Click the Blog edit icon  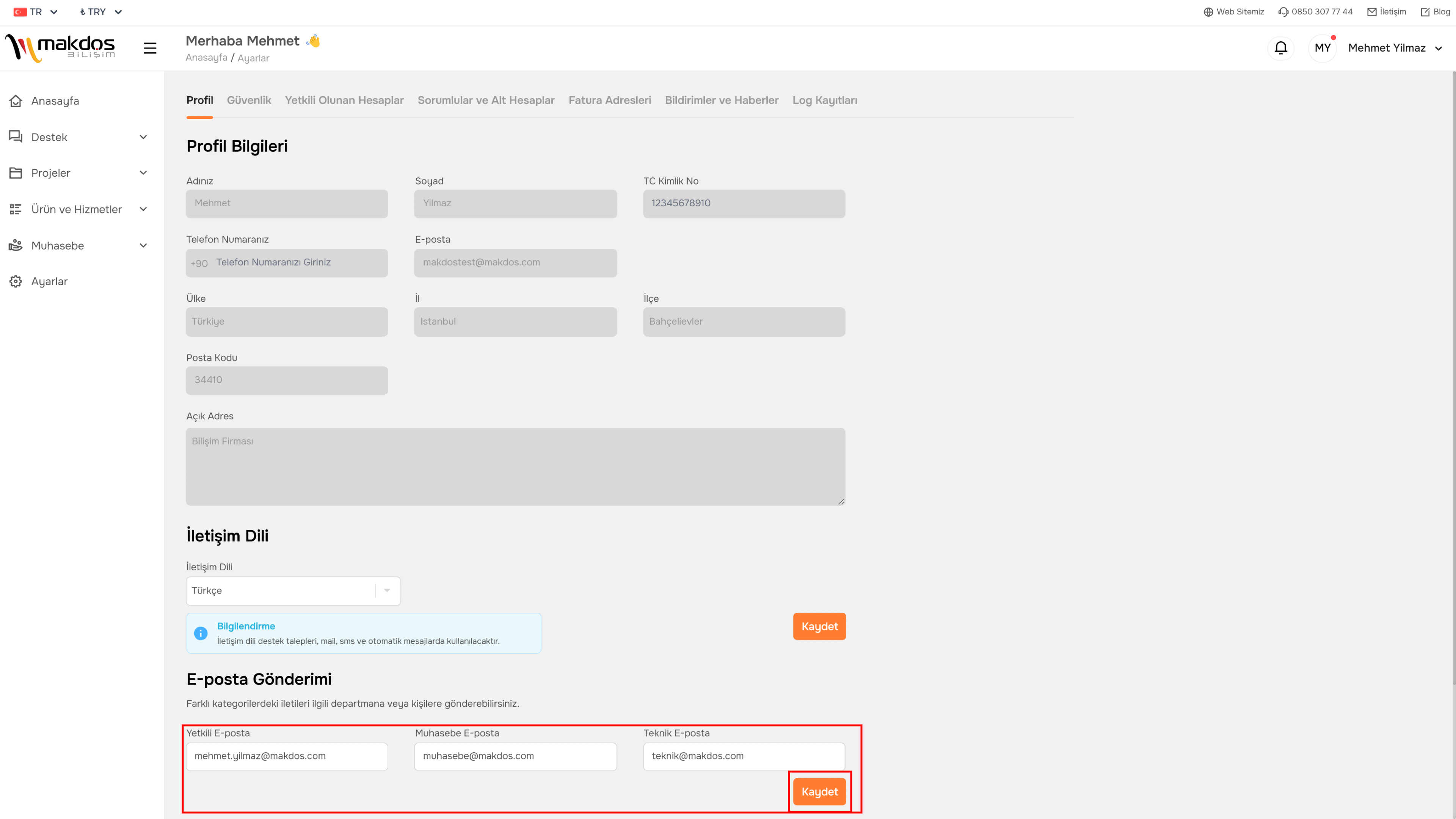1425,12
